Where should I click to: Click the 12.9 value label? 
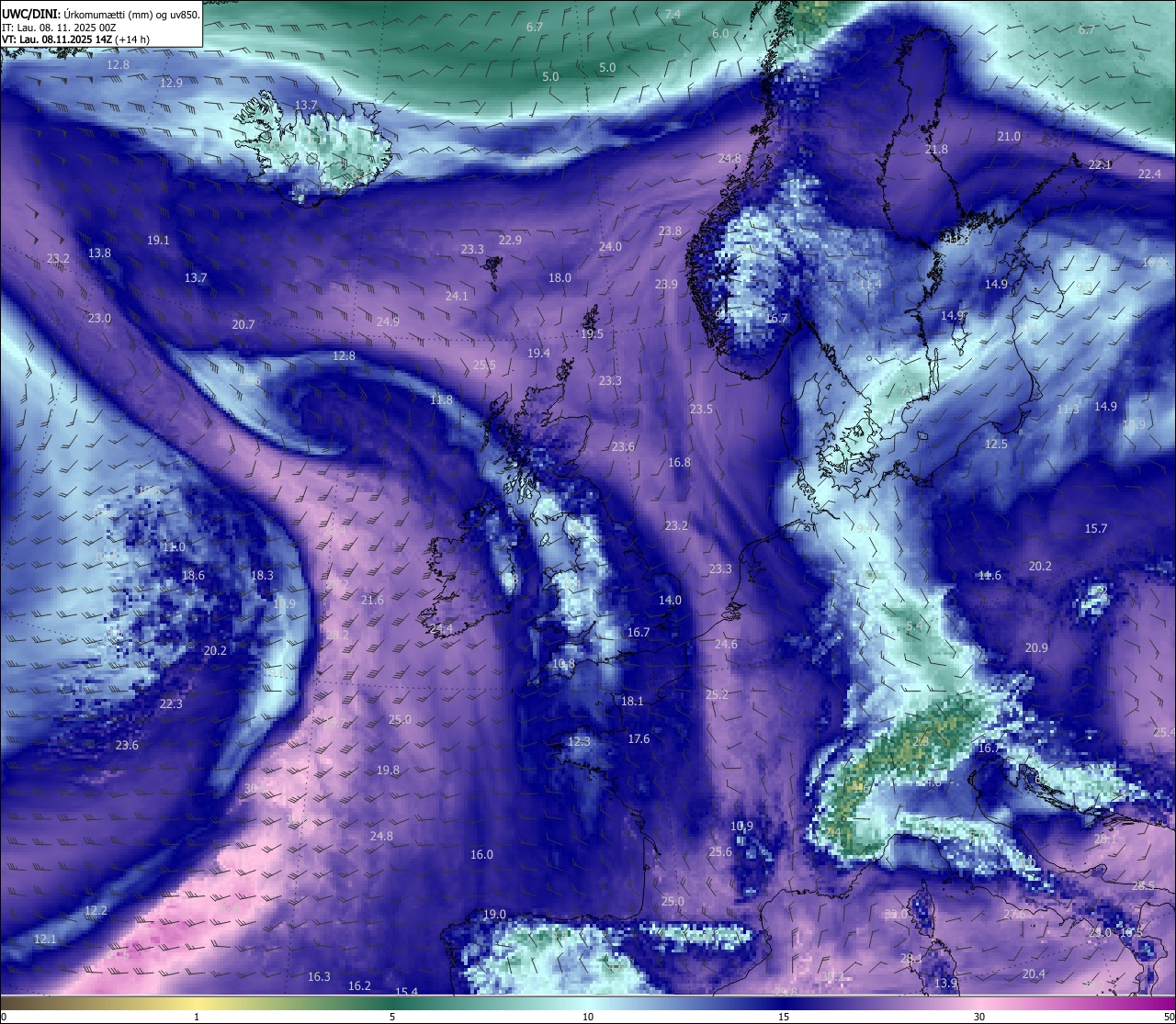(x=171, y=84)
